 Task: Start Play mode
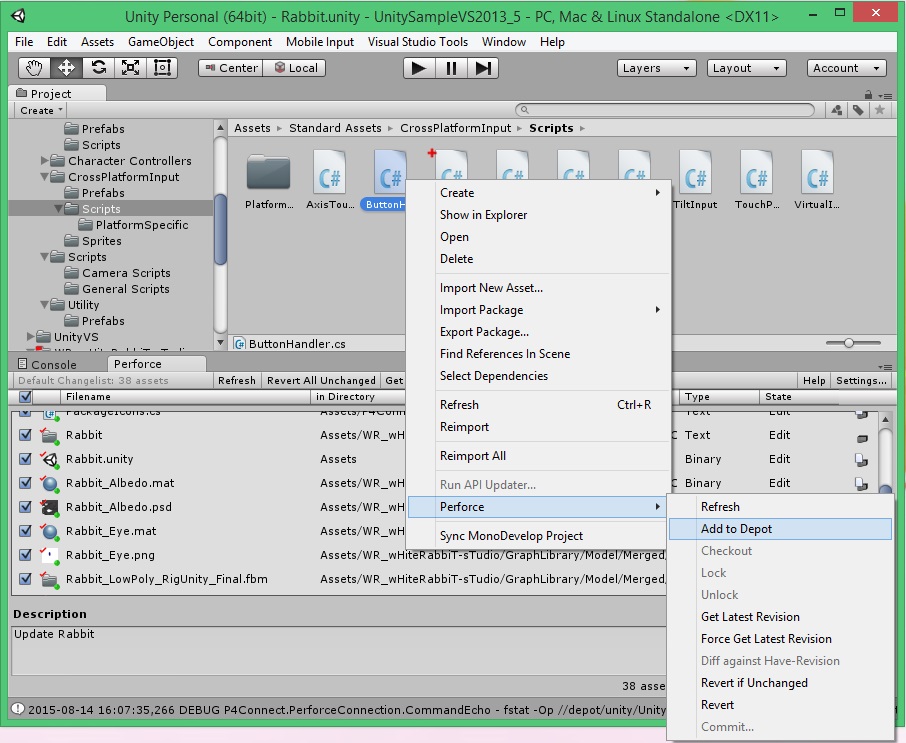pyautogui.click(x=419, y=68)
